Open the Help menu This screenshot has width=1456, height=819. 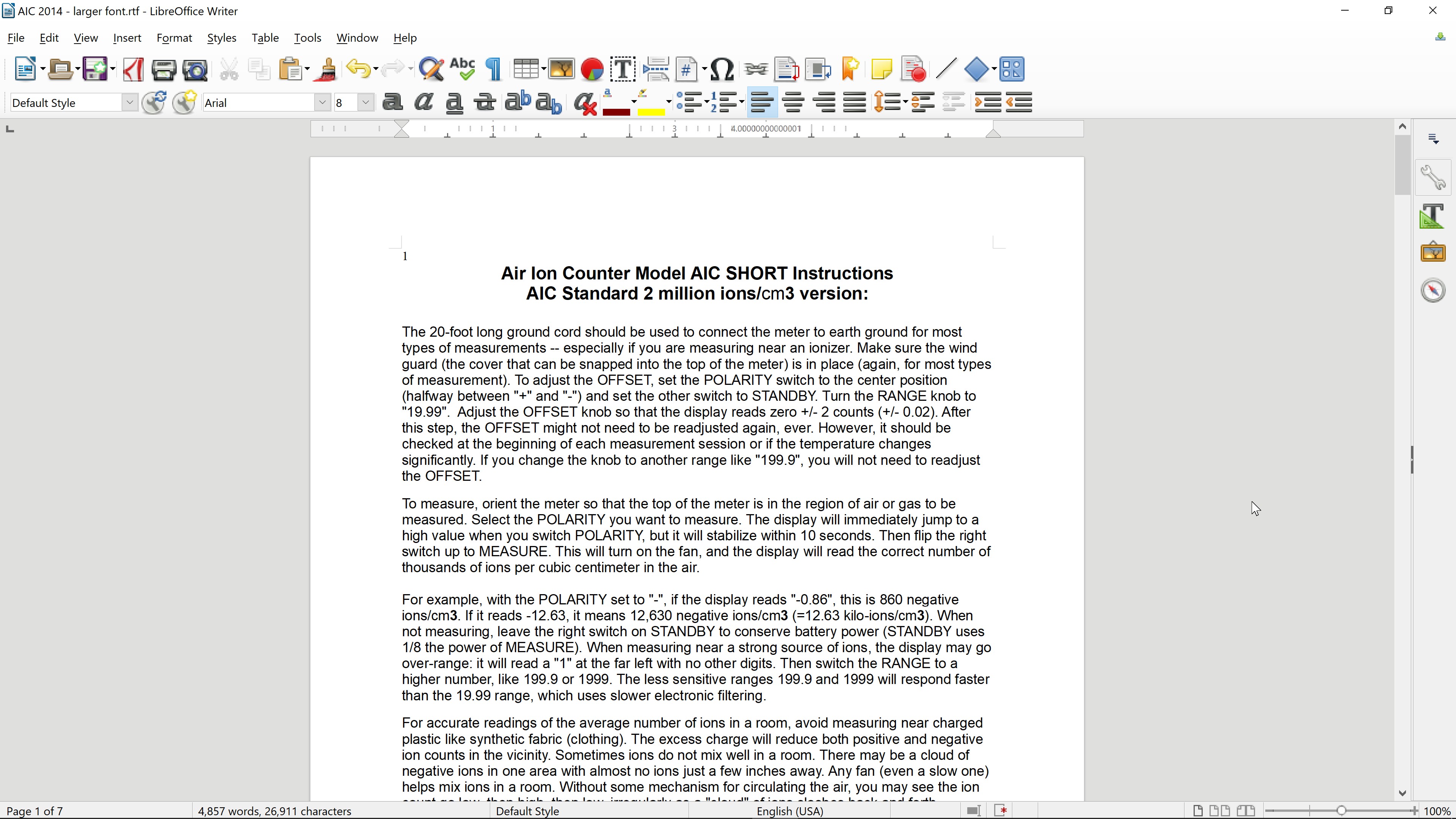(405, 38)
